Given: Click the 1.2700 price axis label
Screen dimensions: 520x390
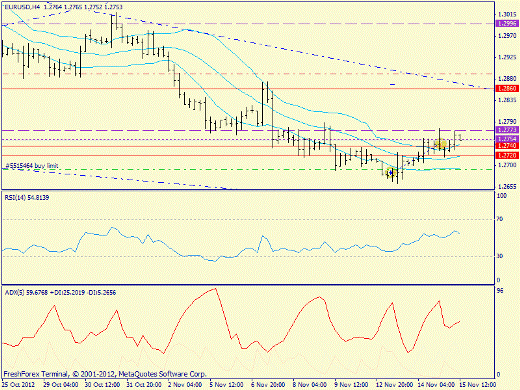Looking at the screenshot, I should (507, 165).
